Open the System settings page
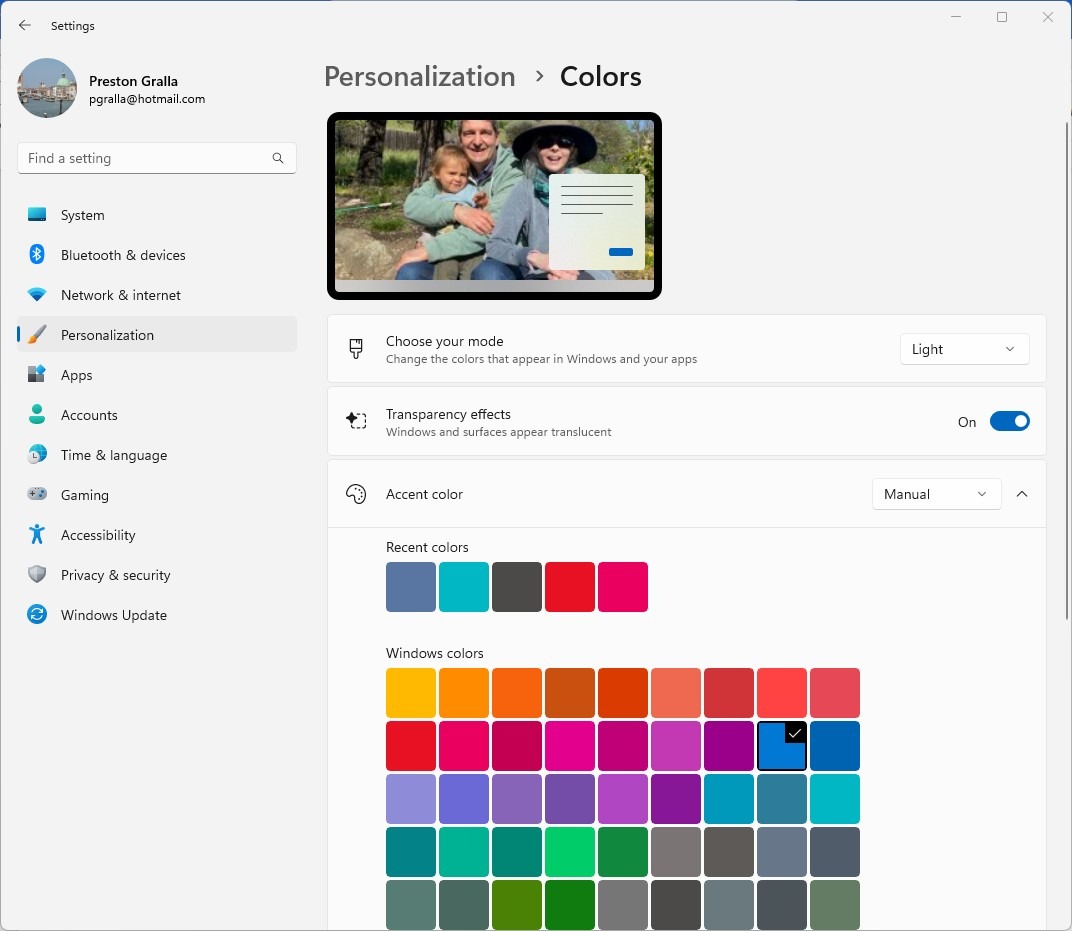Screen dimensions: 1072x931 pyautogui.click(x=82, y=215)
